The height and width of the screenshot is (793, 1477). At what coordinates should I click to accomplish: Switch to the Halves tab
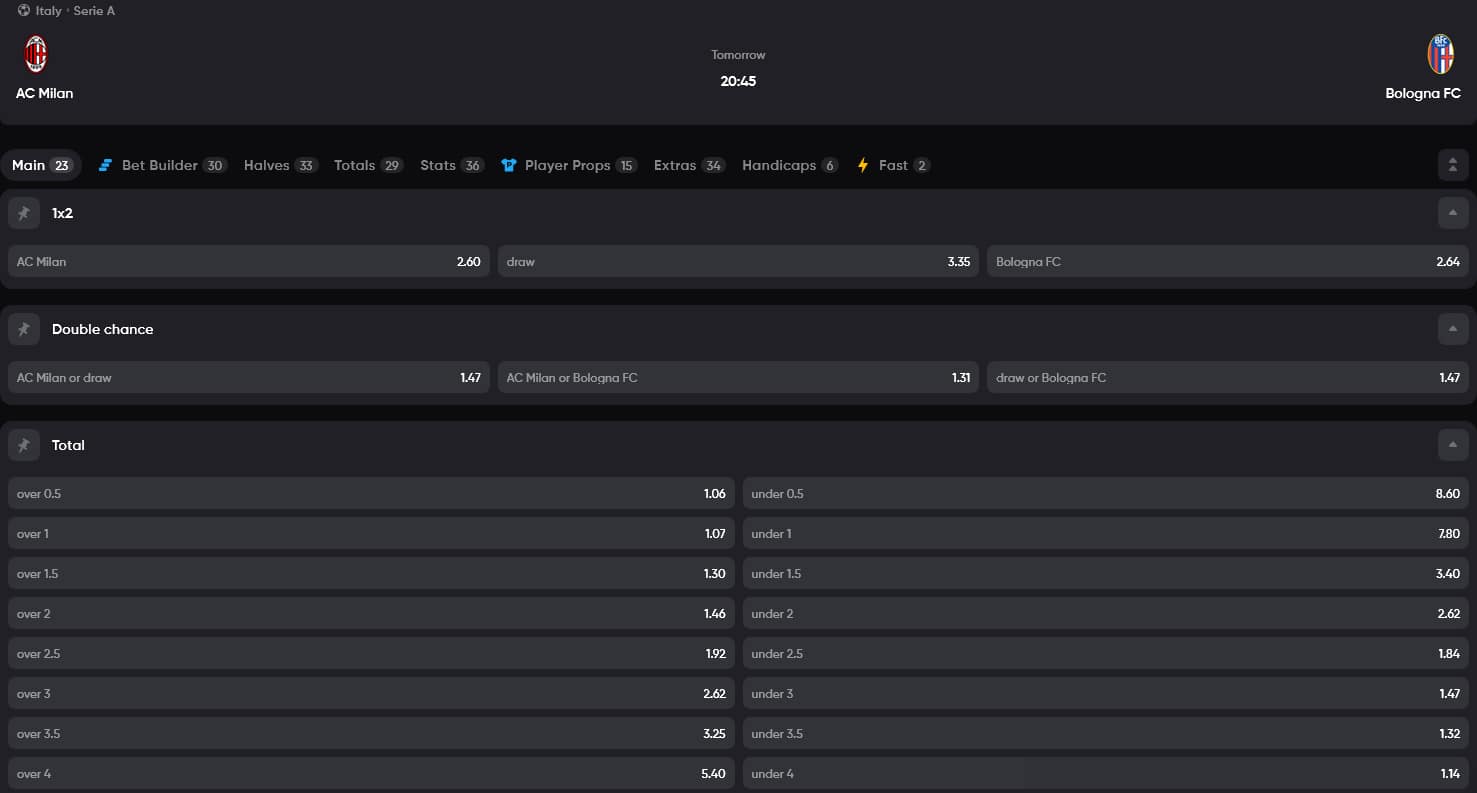280,165
